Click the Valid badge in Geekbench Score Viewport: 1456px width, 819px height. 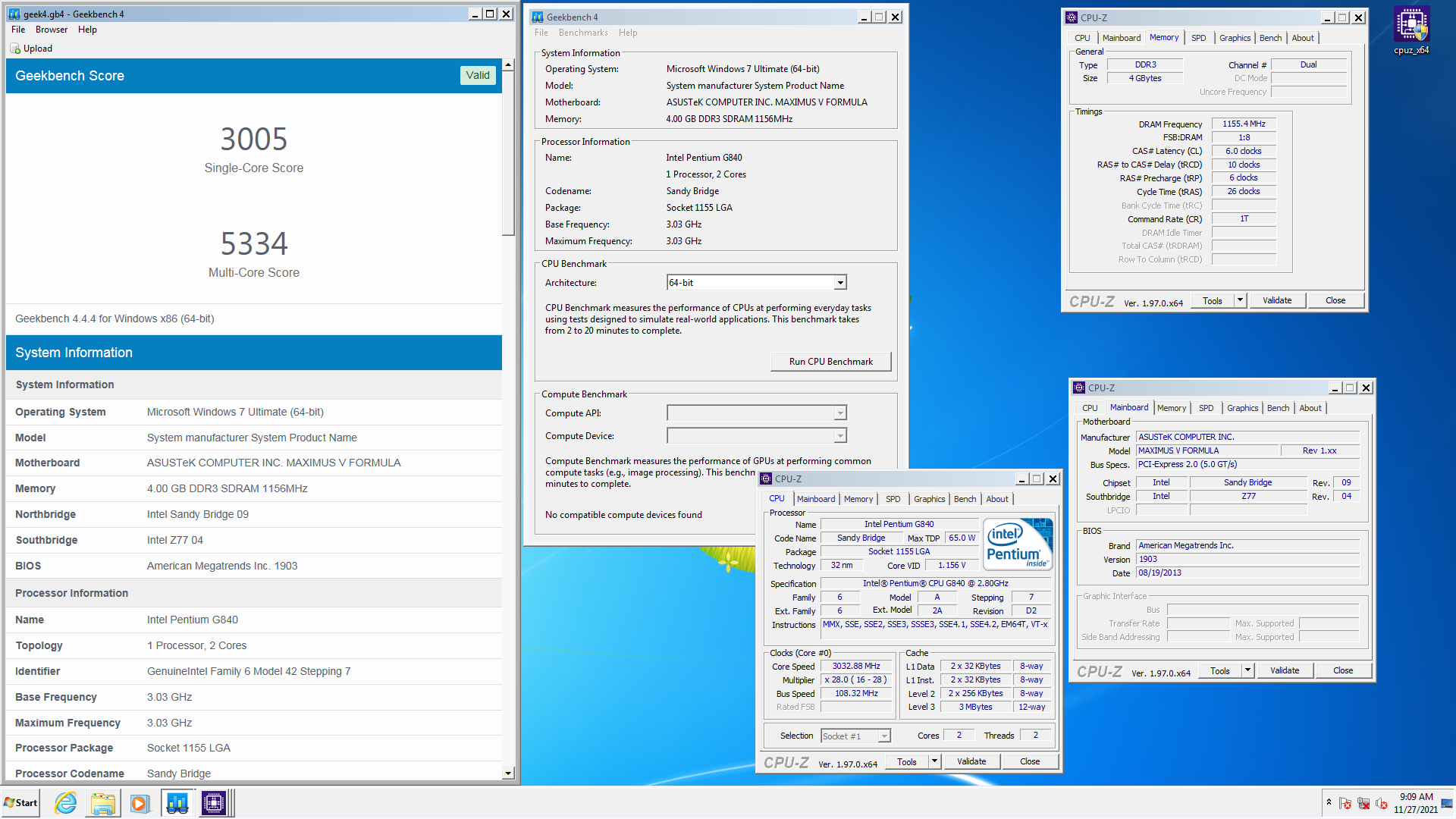pos(478,75)
